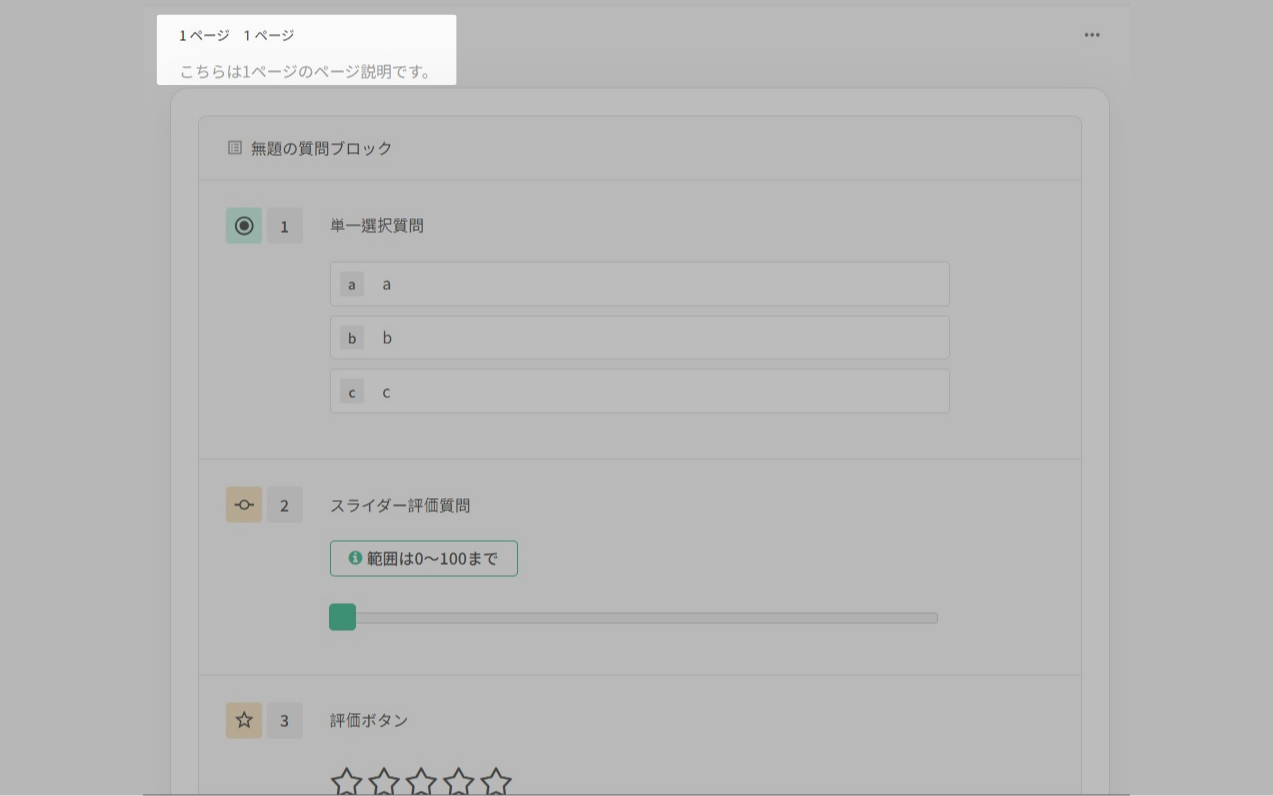The image size is (1273, 796).
Task: Click the info icon beside 範囲は0〜100まで
Action: point(355,558)
